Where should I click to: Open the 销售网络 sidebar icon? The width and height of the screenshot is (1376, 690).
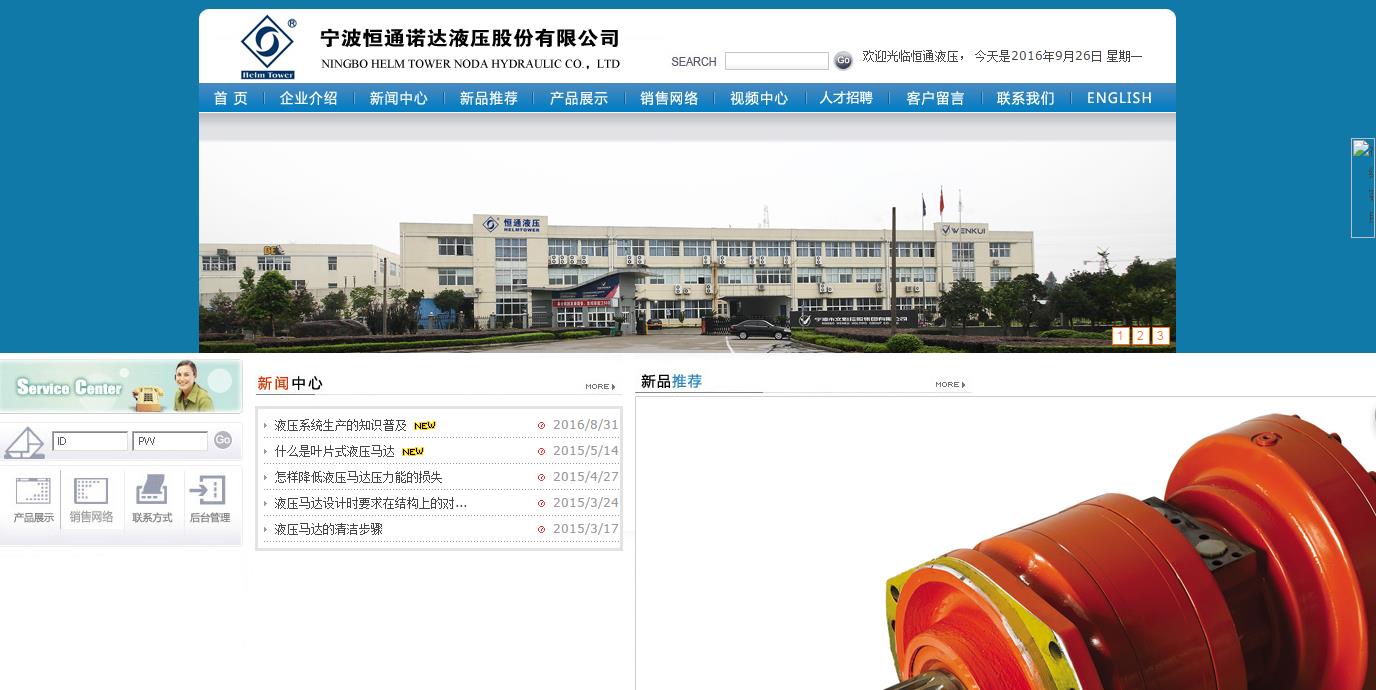point(91,500)
